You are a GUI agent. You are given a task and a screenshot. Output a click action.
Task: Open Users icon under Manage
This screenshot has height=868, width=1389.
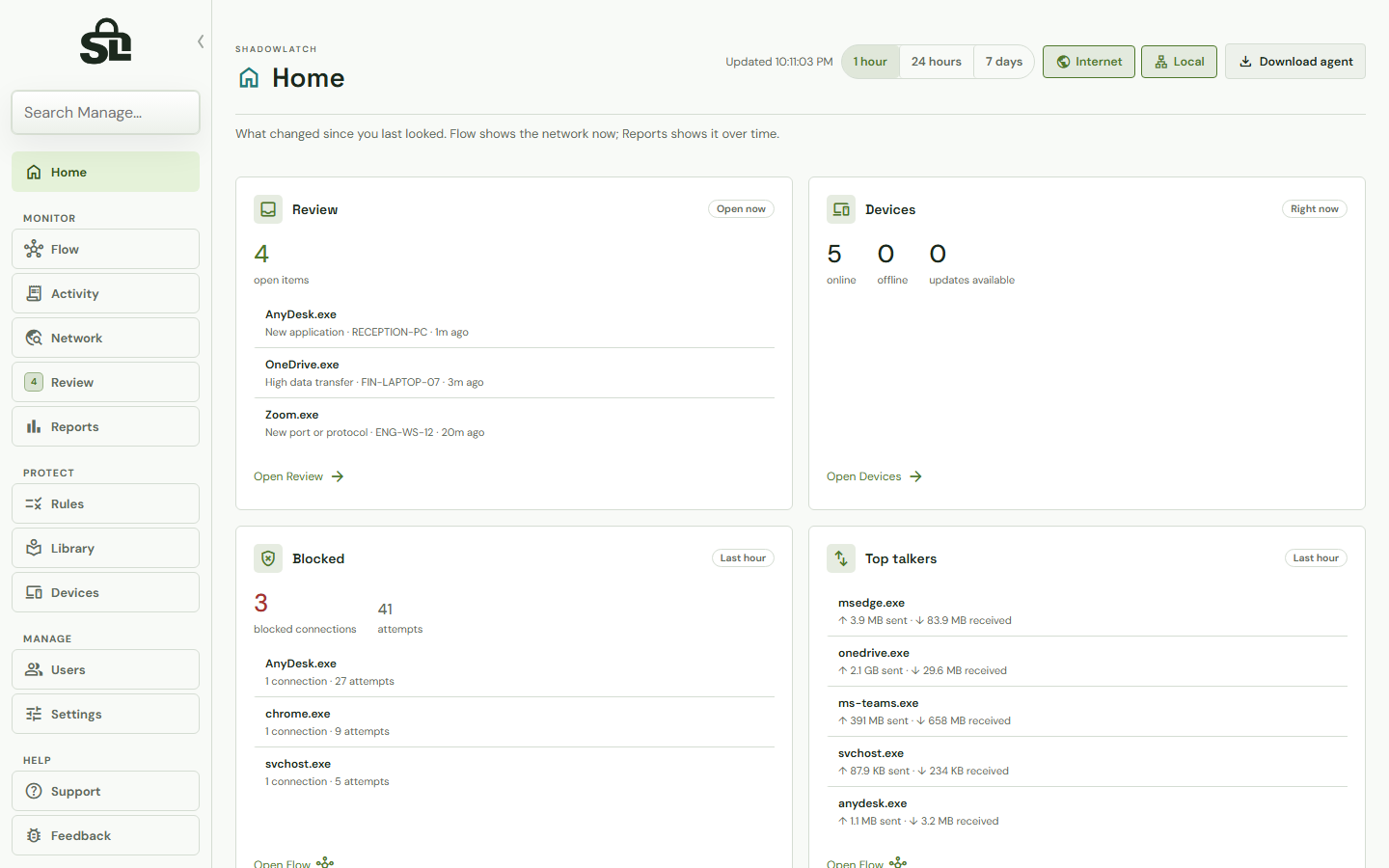[x=34, y=669]
